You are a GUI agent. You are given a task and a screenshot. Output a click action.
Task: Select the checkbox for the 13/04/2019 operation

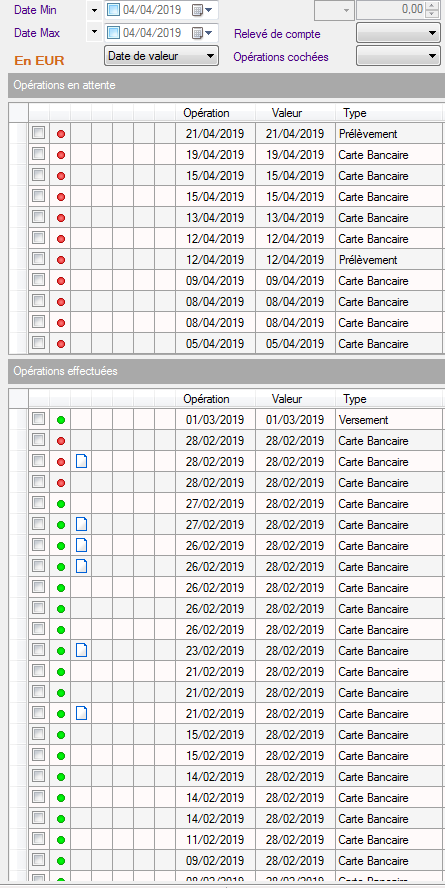[x=38, y=217]
